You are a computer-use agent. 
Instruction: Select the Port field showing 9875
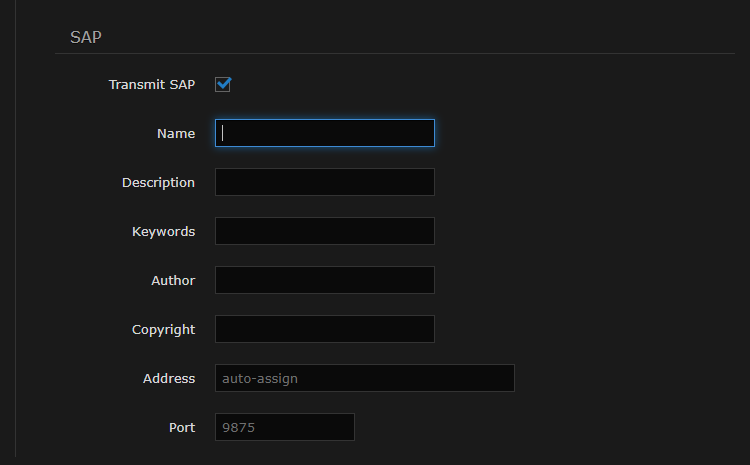point(284,427)
